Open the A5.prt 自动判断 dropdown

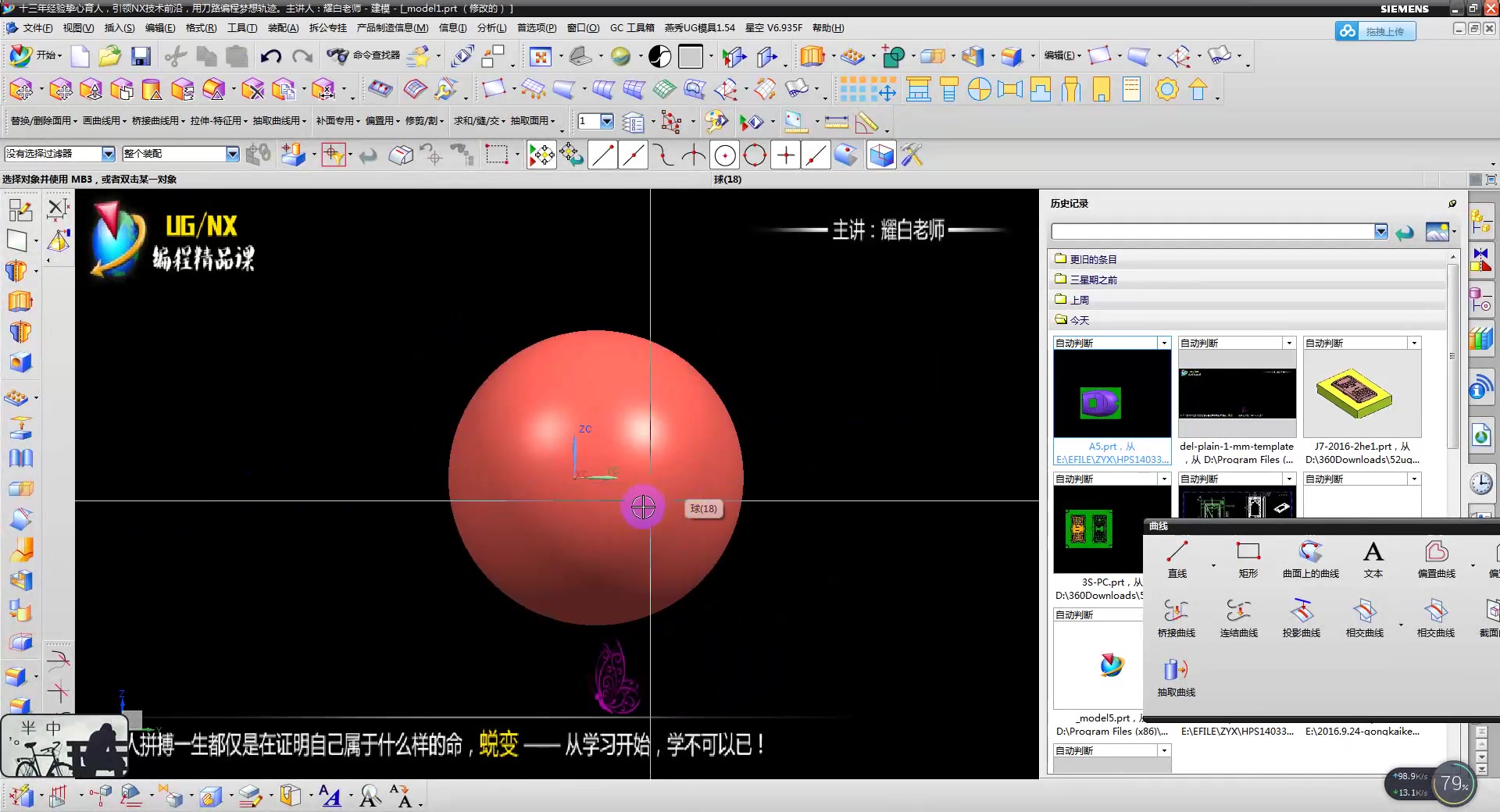click(x=1164, y=343)
